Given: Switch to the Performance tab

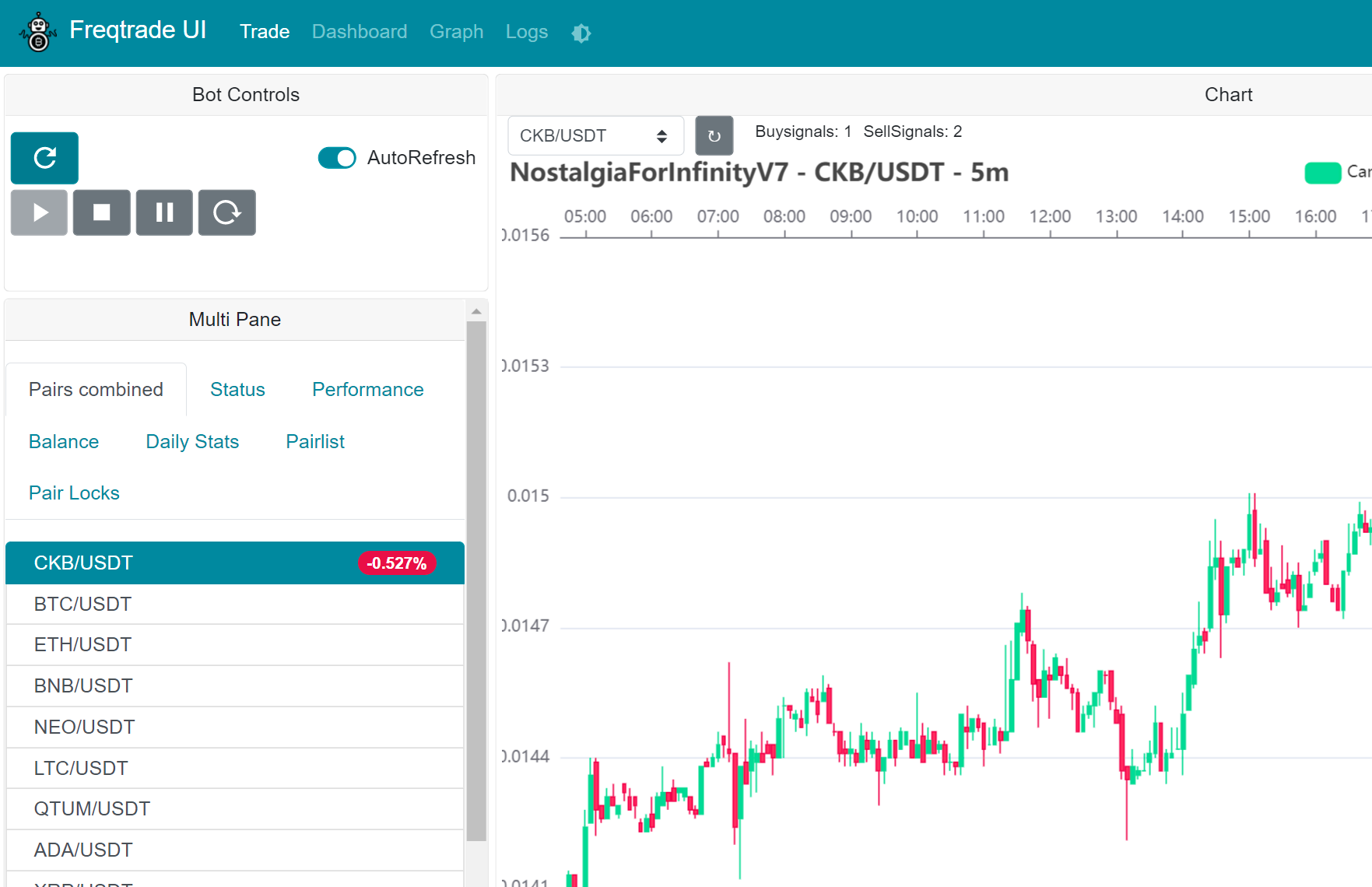Looking at the screenshot, I should 367,389.
